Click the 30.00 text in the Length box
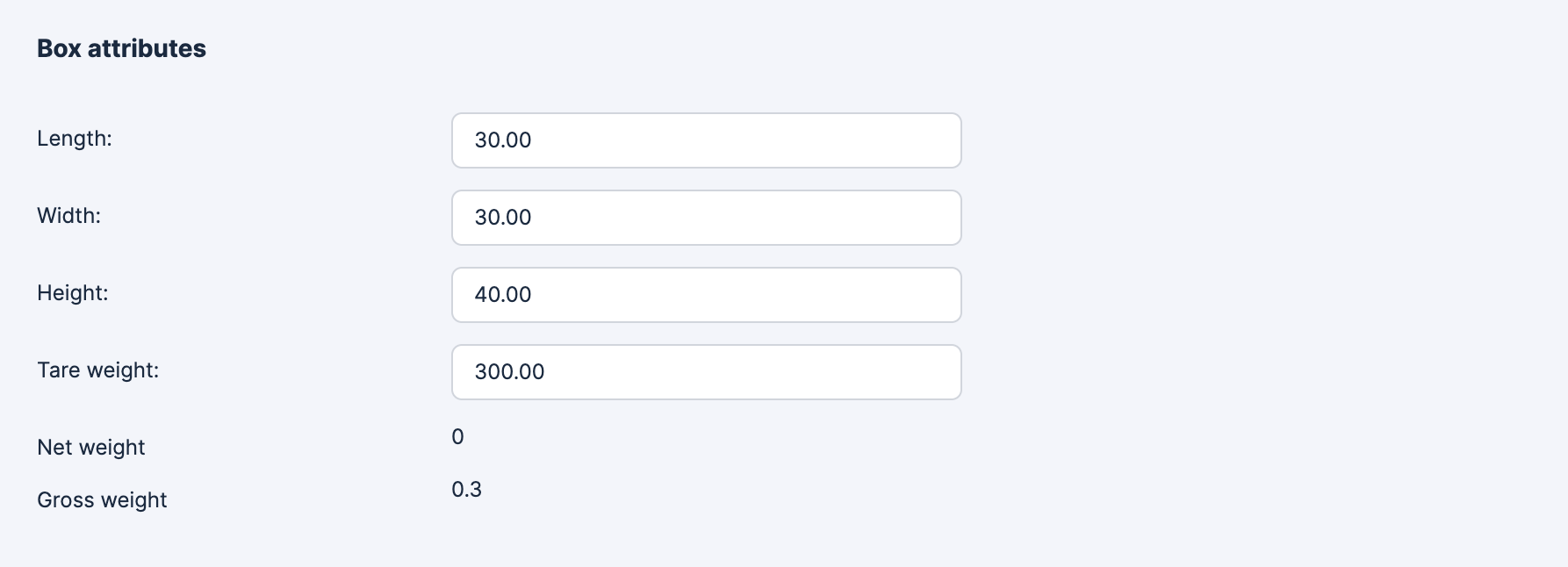The width and height of the screenshot is (1568, 567). point(503,140)
